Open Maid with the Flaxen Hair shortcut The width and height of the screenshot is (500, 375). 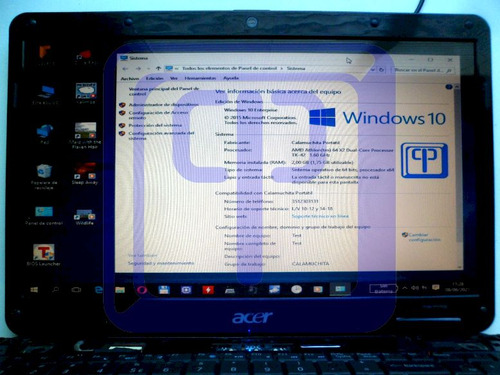tap(85, 135)
